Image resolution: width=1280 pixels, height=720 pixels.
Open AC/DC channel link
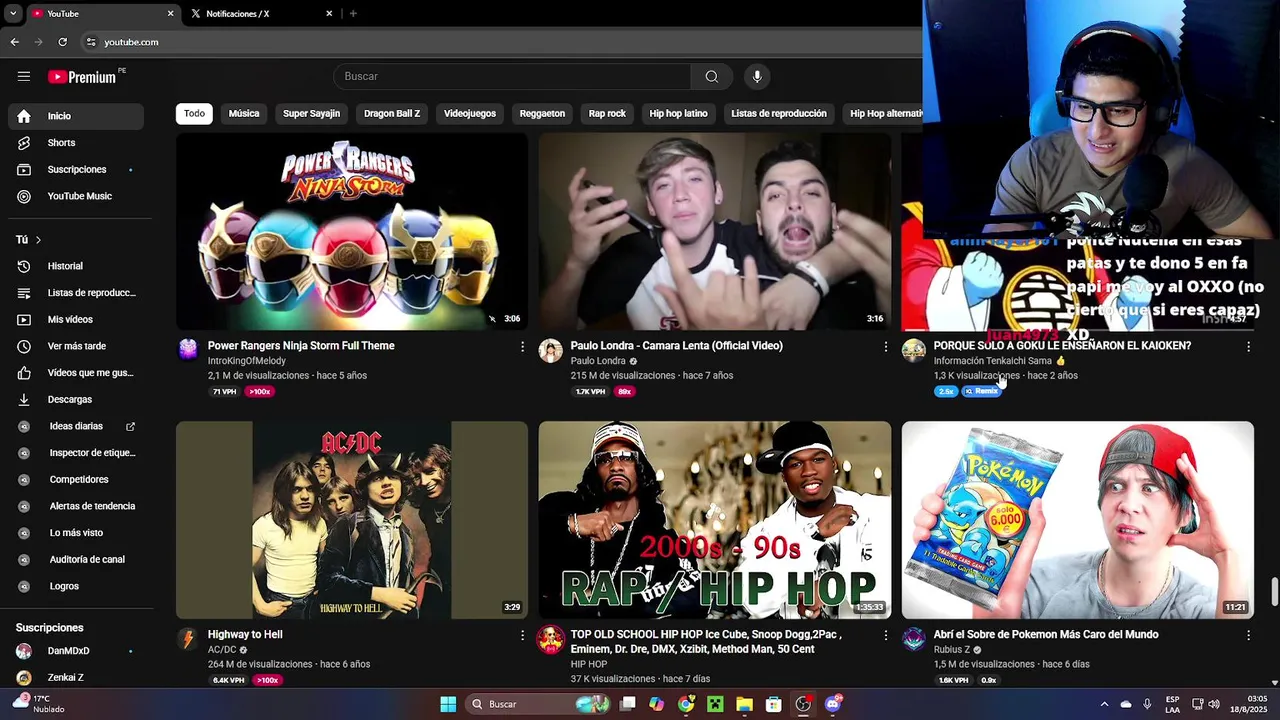click(x=222, y=650)
